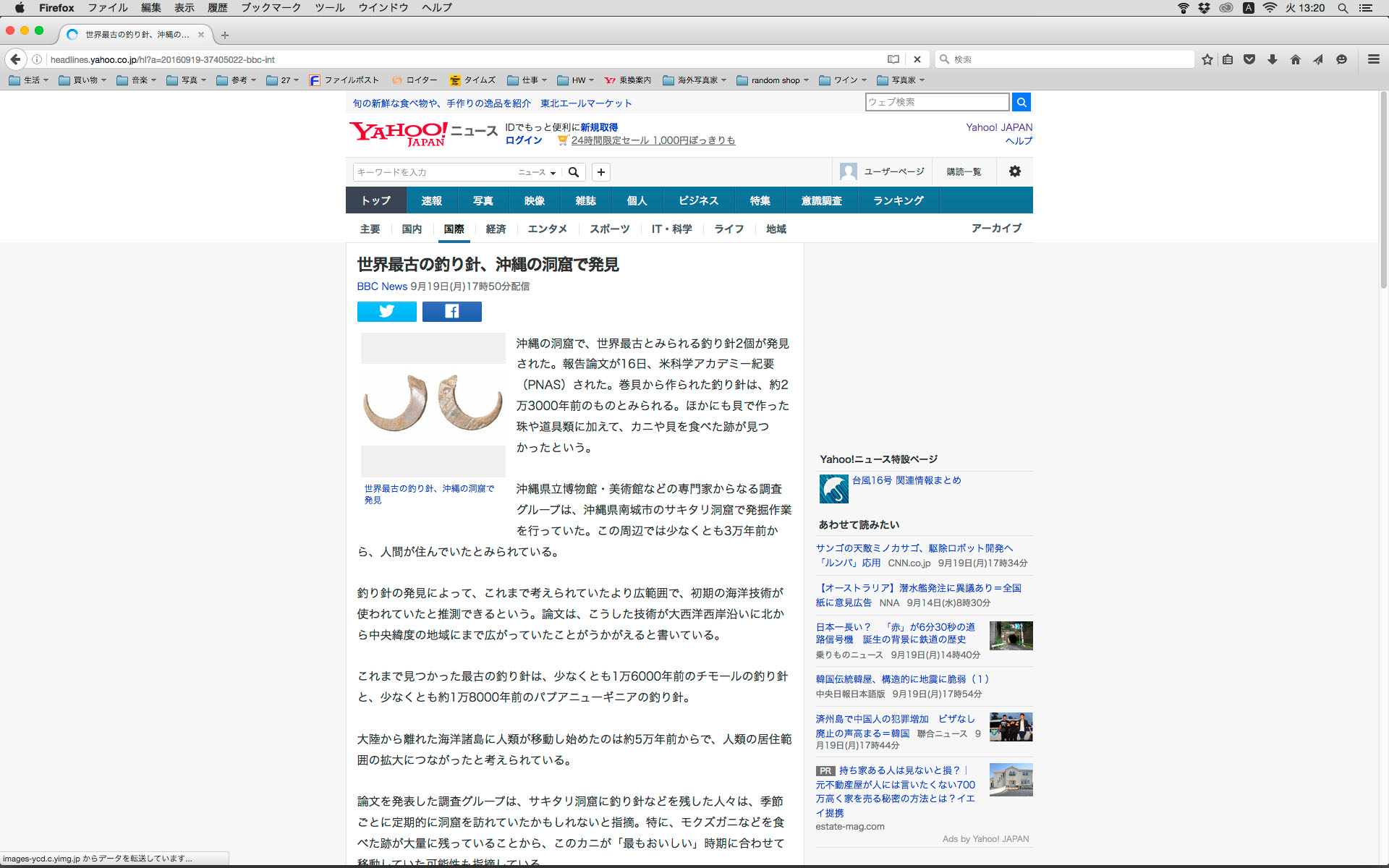Viewport: 1389px width, 868px height.
Task: Share article on Facebook
Action: pos(451,312)
